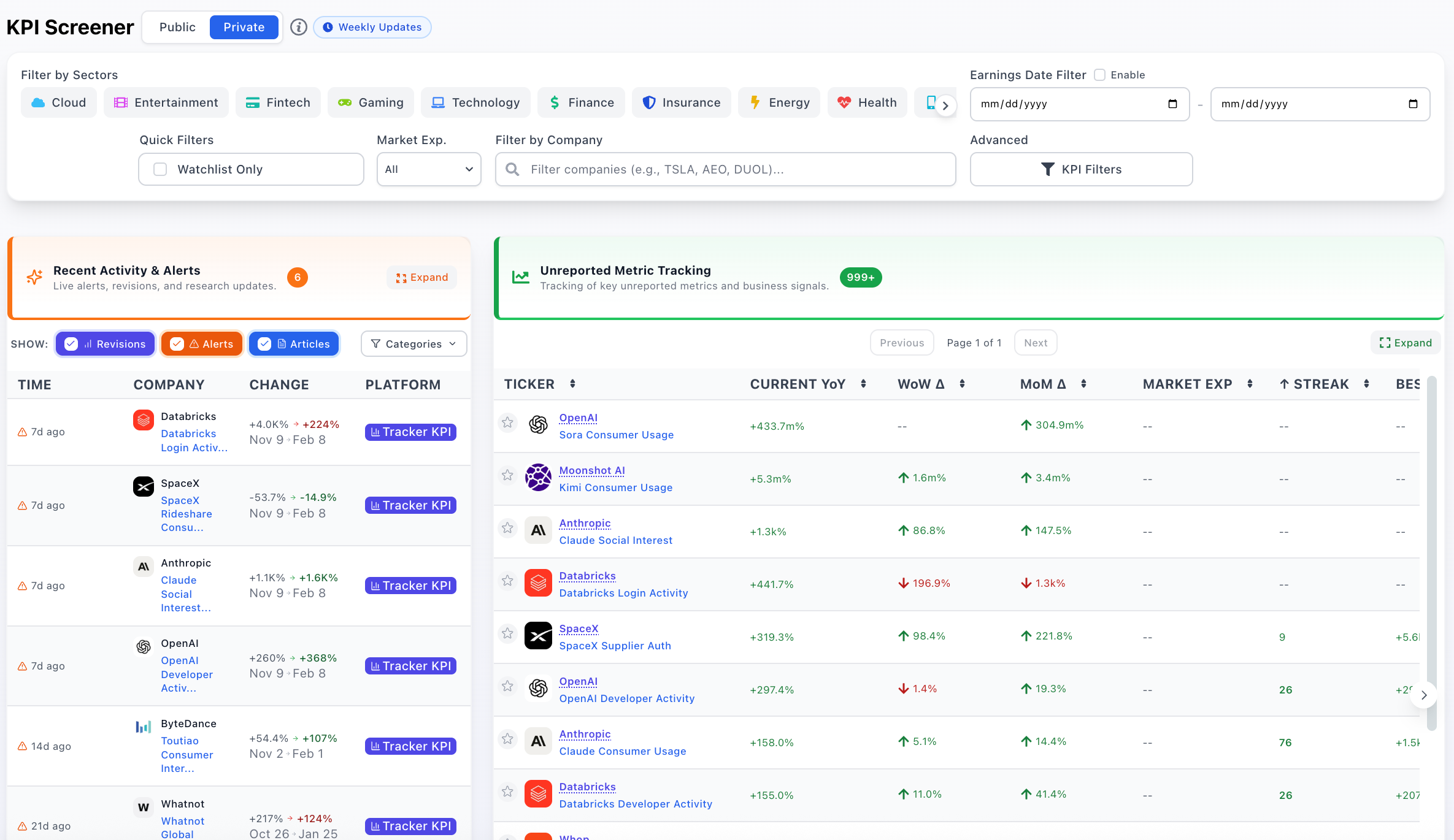Star the Sora Consumer Usage row

click(x=507, y=422)
